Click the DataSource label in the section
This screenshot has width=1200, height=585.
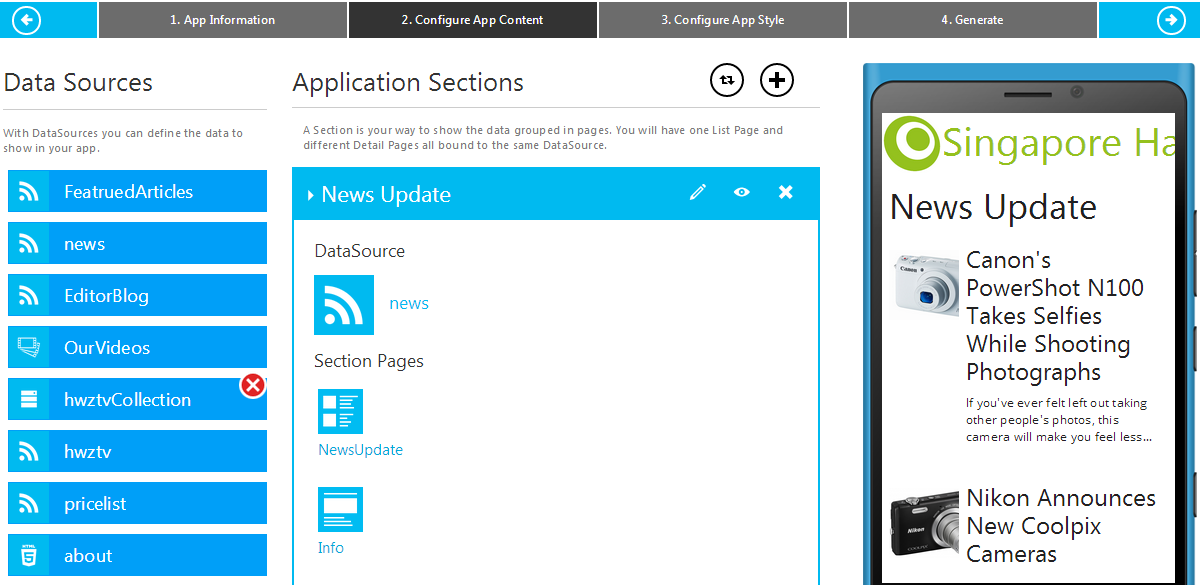coord(359,251)
